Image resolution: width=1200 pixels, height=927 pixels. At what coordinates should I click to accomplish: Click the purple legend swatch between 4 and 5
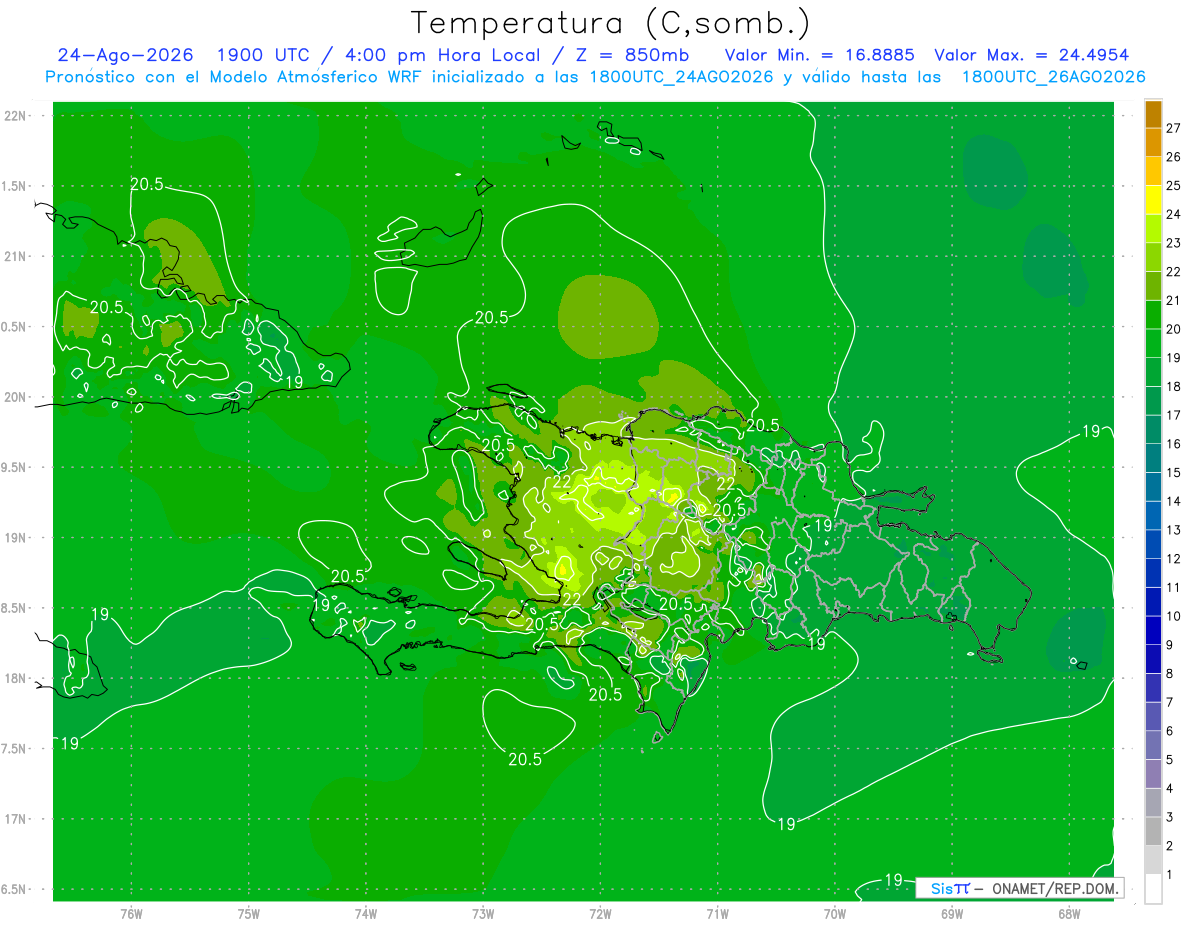coord(1153,774)
